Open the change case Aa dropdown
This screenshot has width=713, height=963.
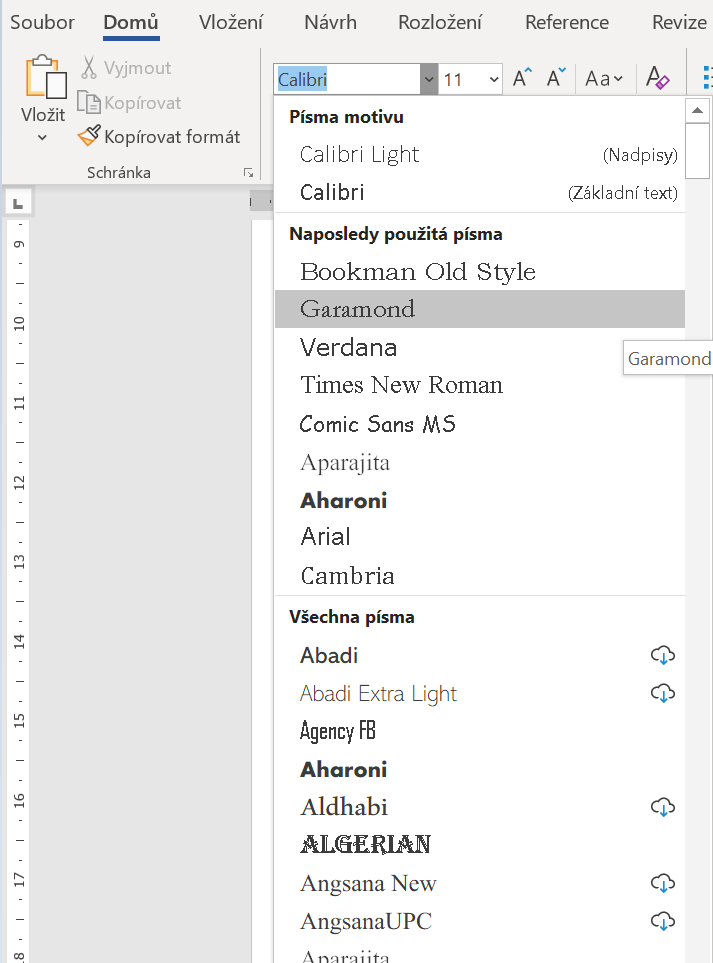pyautogui.click(x=604, y=79)
